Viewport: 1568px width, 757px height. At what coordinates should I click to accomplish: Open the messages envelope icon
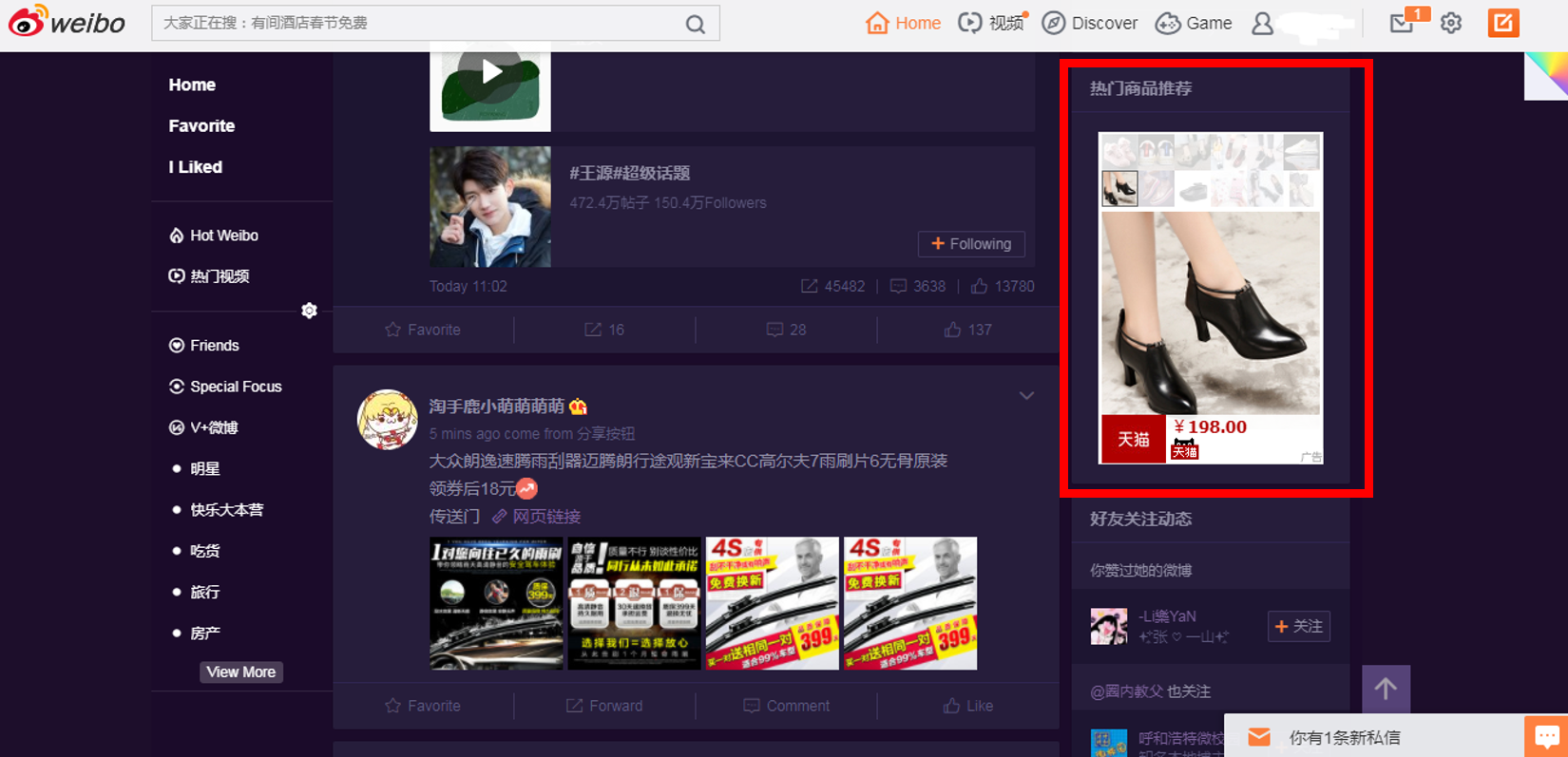tap(1402, 24)
